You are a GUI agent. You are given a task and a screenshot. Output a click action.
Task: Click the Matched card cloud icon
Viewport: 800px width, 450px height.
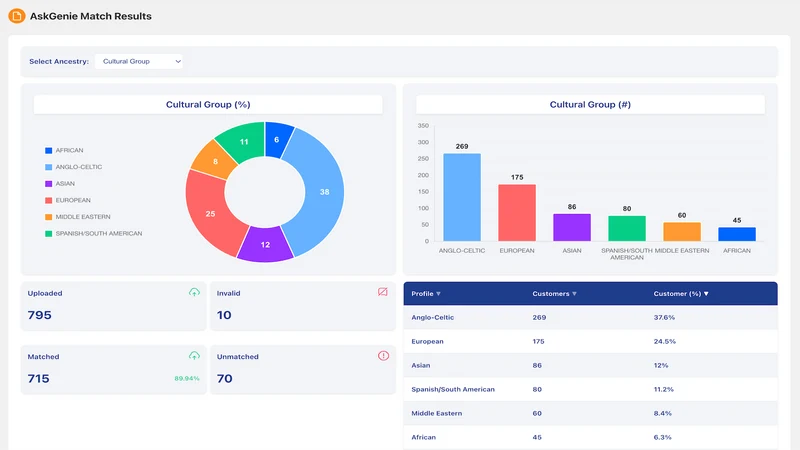[x=194, y=356]
